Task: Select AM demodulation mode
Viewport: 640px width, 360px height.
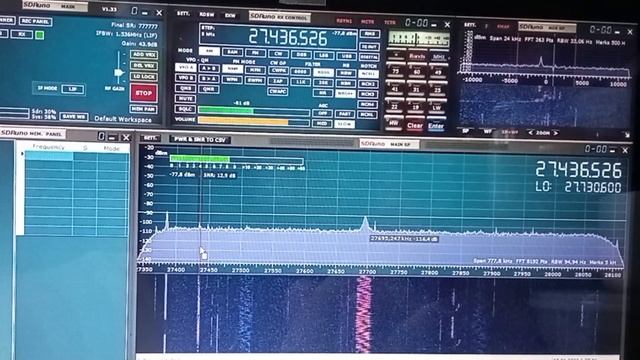Action: (209, 51)
